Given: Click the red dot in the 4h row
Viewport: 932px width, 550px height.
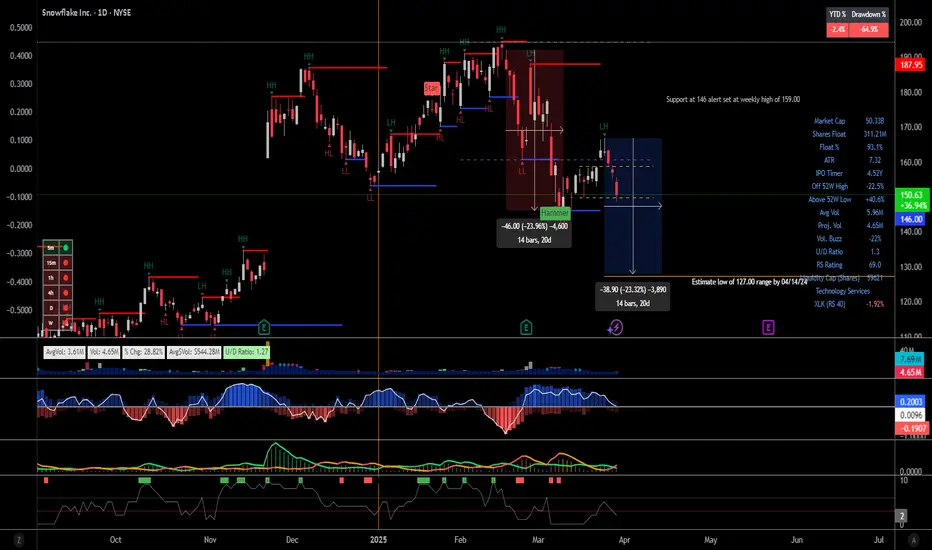Looking at the screenshot, I should coord(65,293).
